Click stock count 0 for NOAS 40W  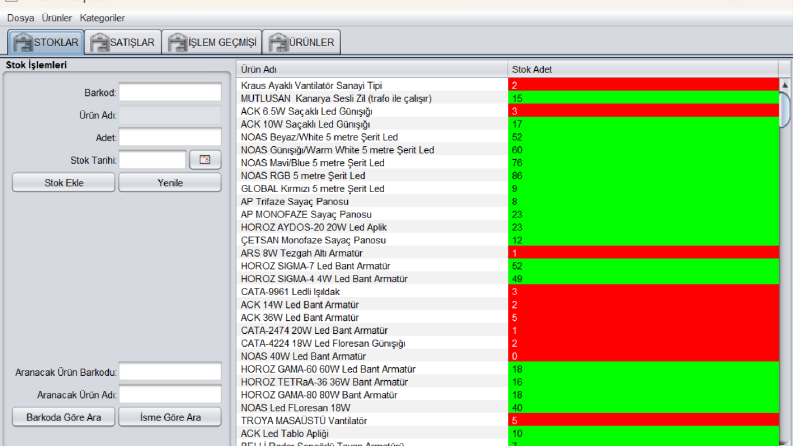tap(643, 356)
